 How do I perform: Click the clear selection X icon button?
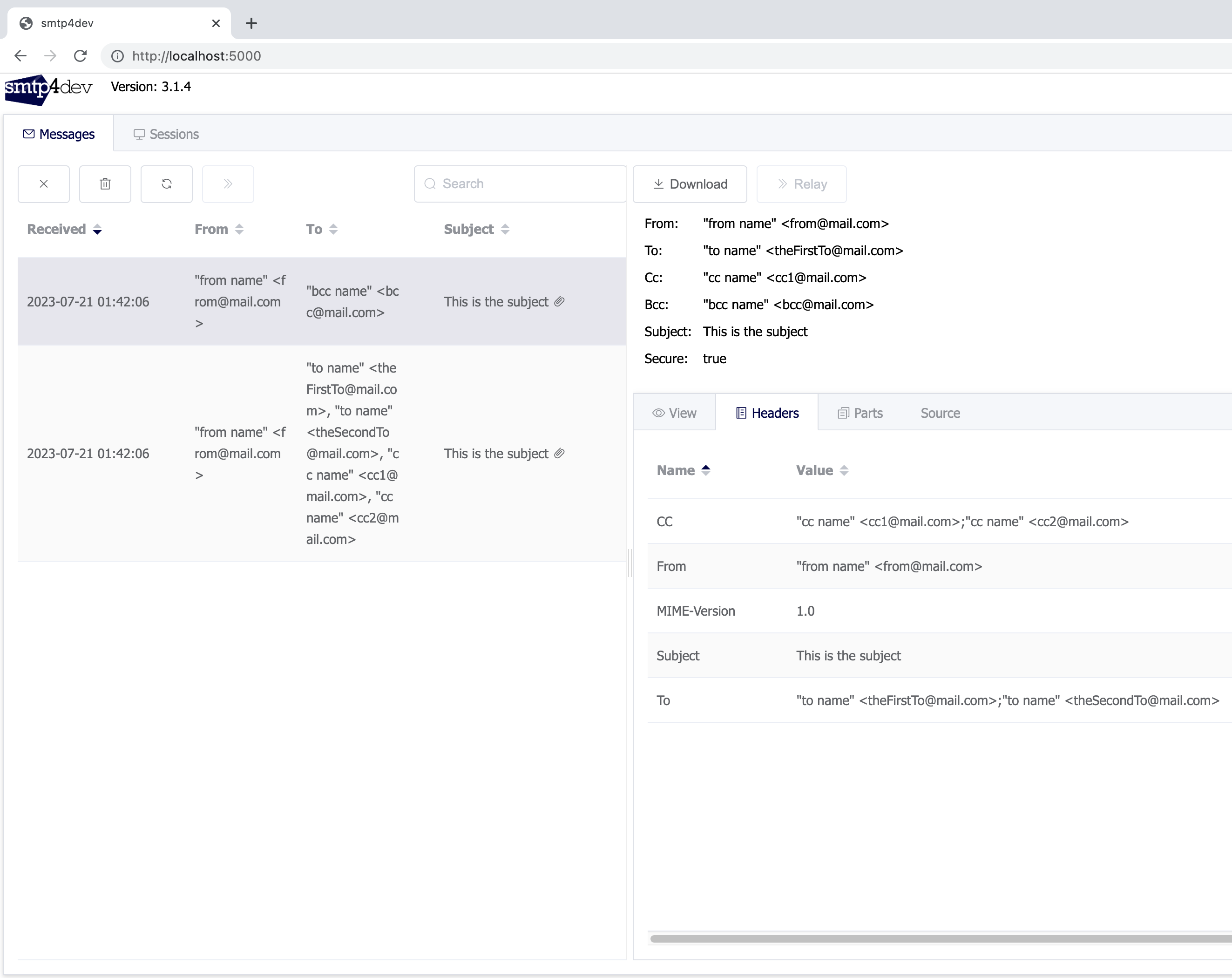click(43, 184)
